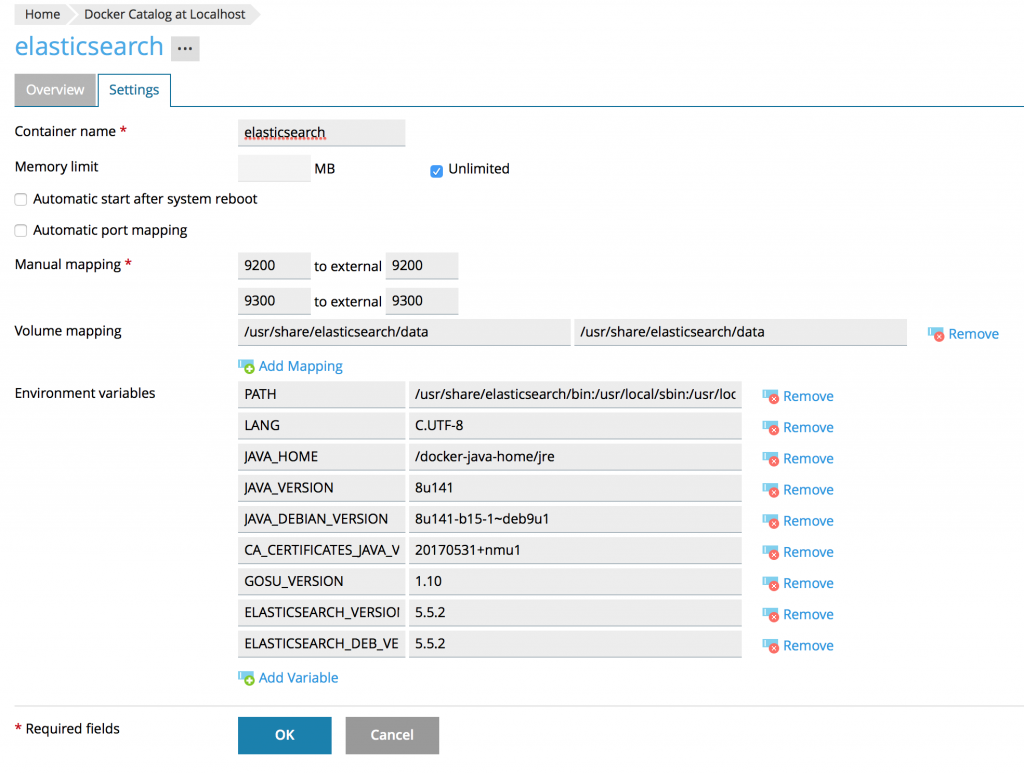Click the remove icon beside LANG variable
Screen dimensions: 1024x773
pyautogui.click(x=771, y=428)
